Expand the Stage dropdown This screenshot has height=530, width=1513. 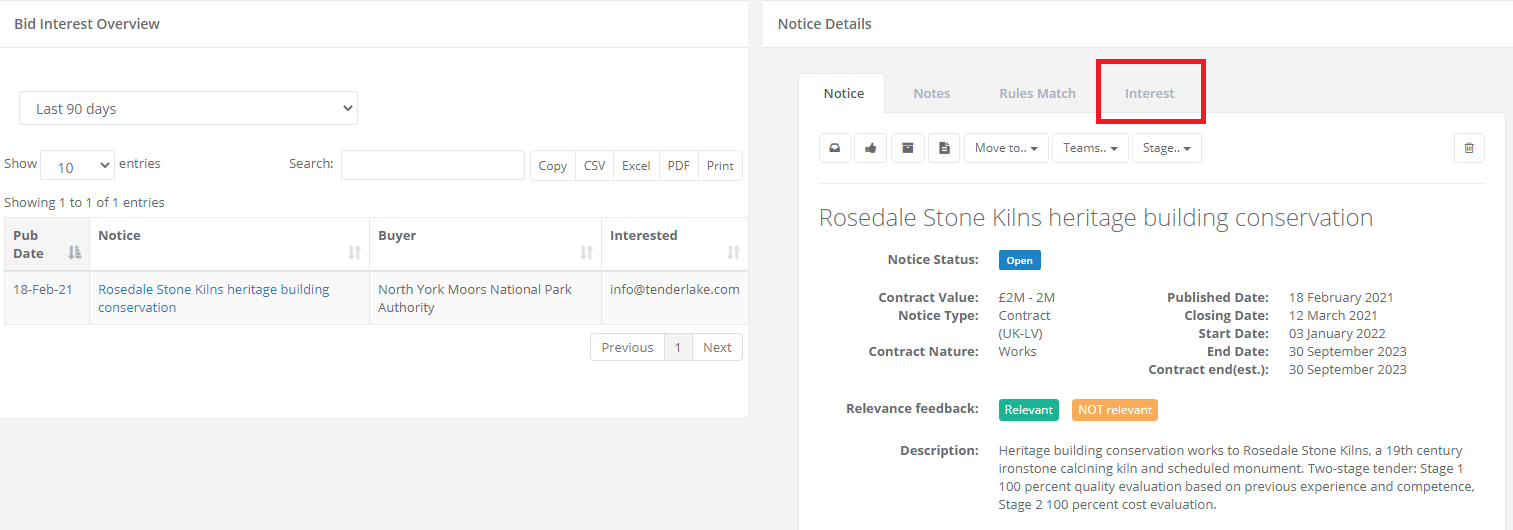tap(1166, 148)
